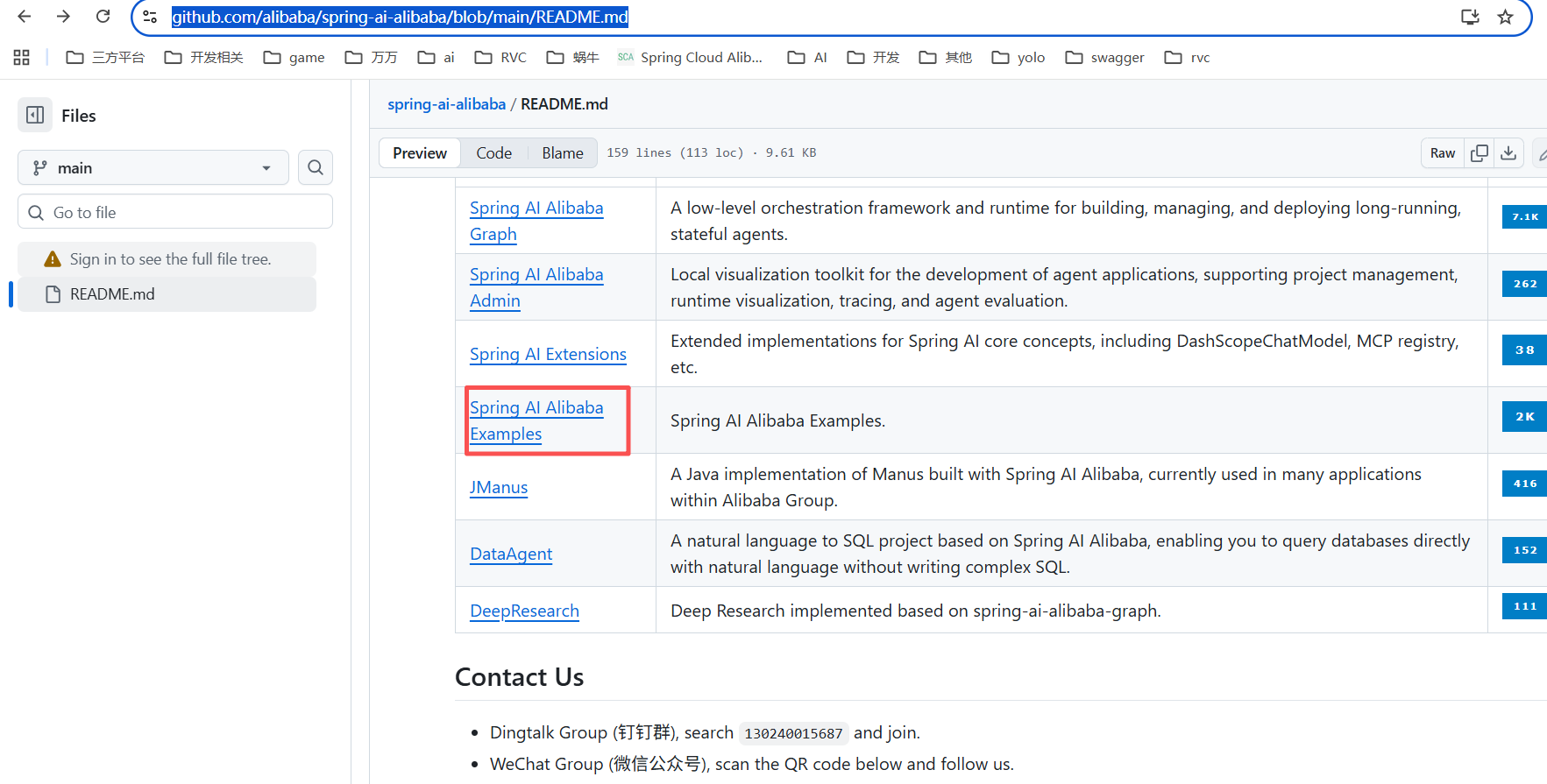1547x784 pixels.
Task: Click the 2K stars badge for Examples
Action: point(1524,417)
